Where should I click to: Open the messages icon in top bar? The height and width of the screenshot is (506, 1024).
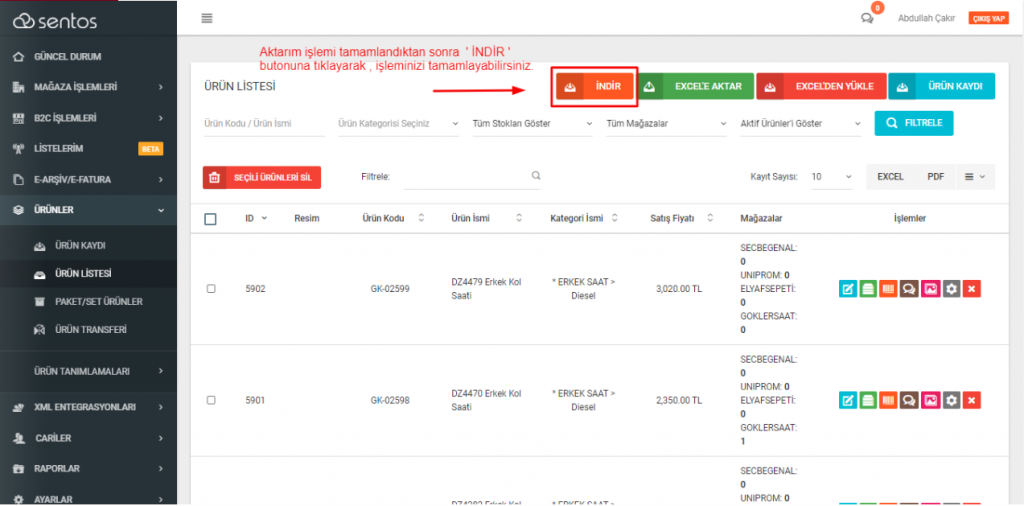(x=867, y=18)
